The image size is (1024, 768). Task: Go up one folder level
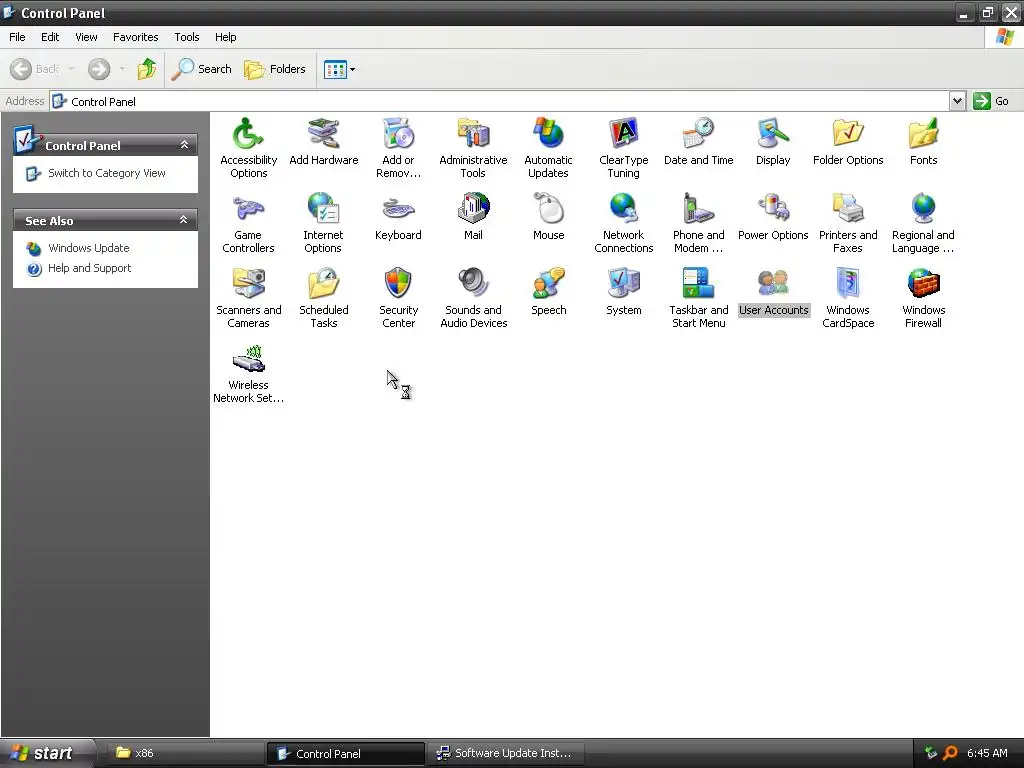pos(147,69)
